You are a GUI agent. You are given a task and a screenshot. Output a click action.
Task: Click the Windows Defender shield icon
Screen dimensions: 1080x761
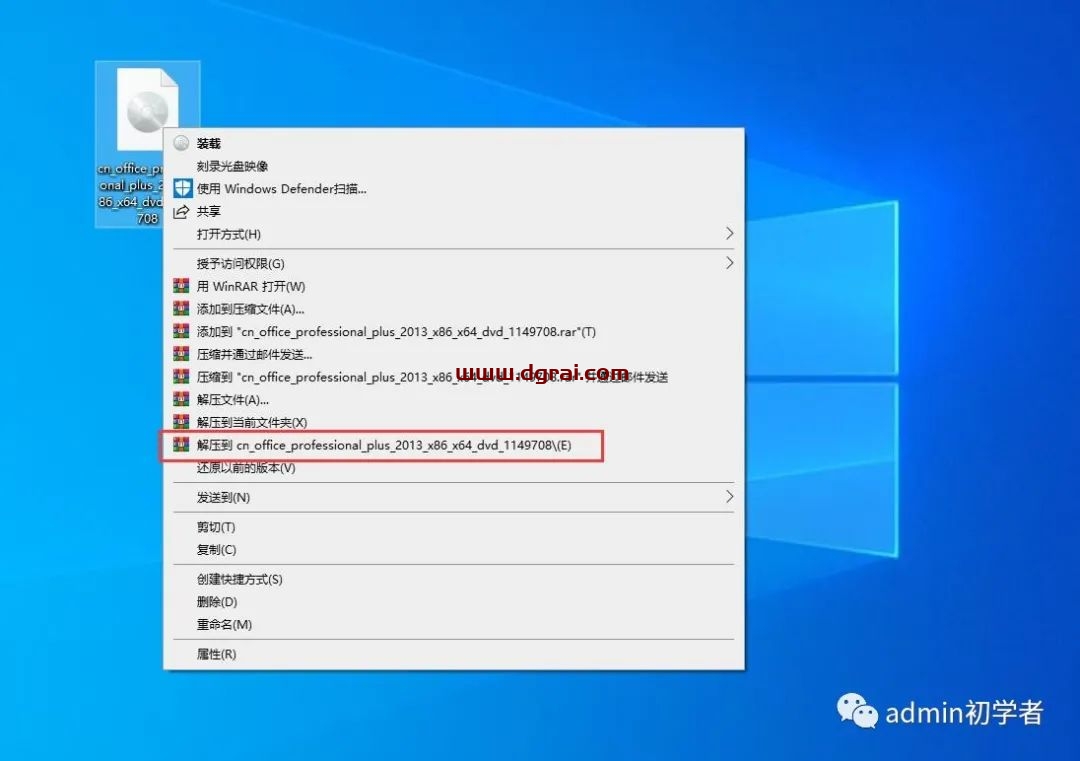click(x=183, y=188)
